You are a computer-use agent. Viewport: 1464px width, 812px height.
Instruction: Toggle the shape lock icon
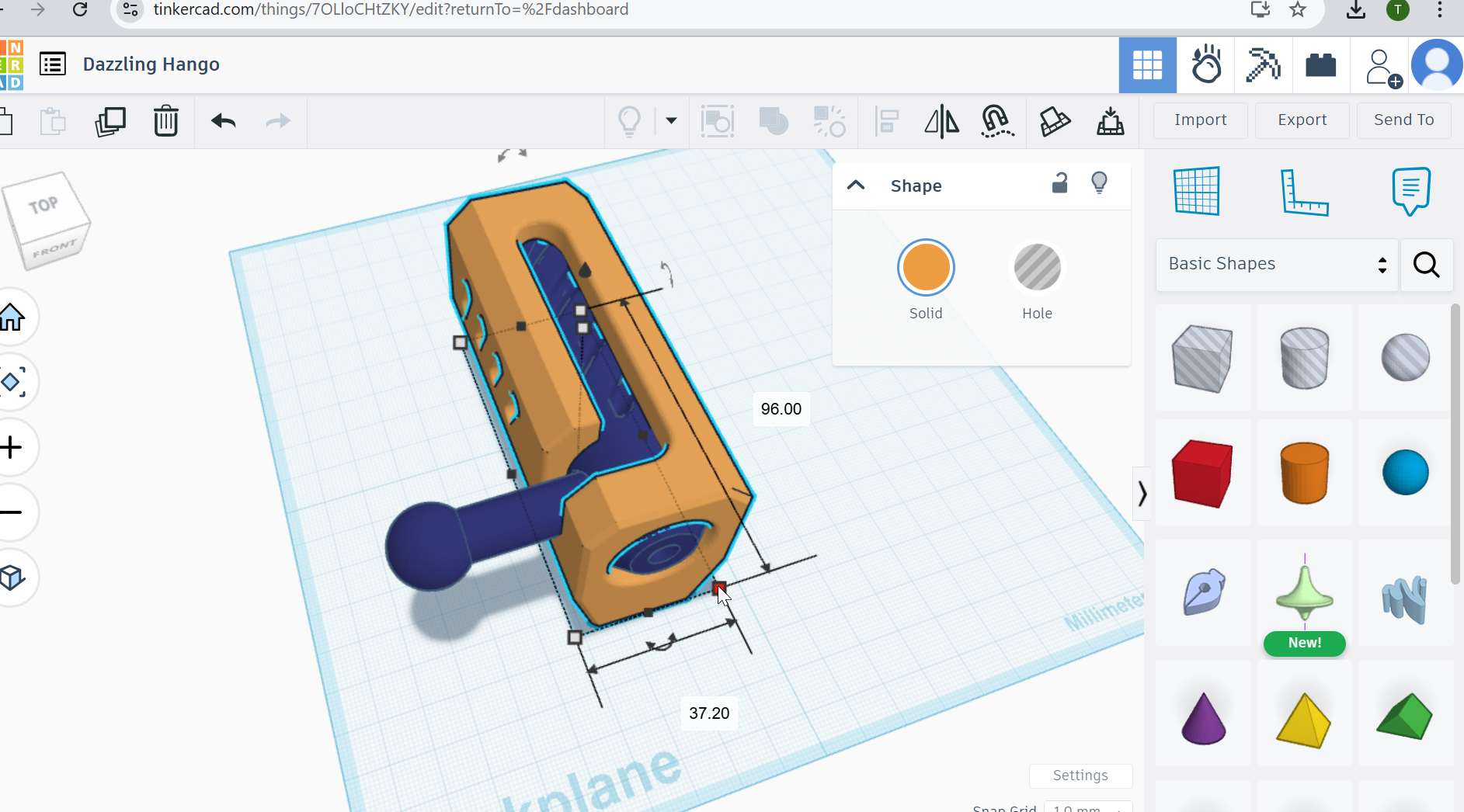pyautogui.click(x=1059, y=183)
